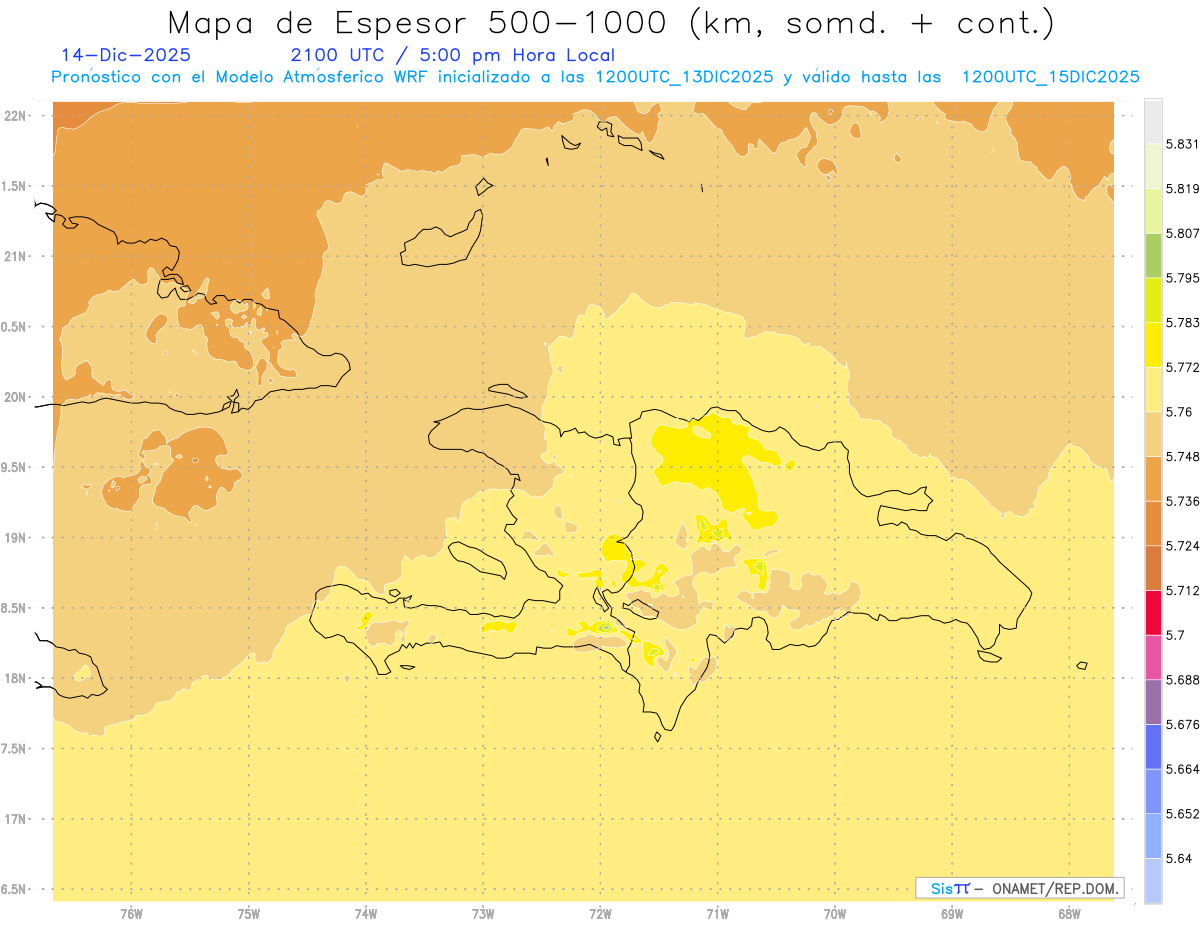The height and width of the screenshot is (927, 1200).
Task: Click the legend value 5.748
Action: pyautogui.click(x=1182, y=456)
